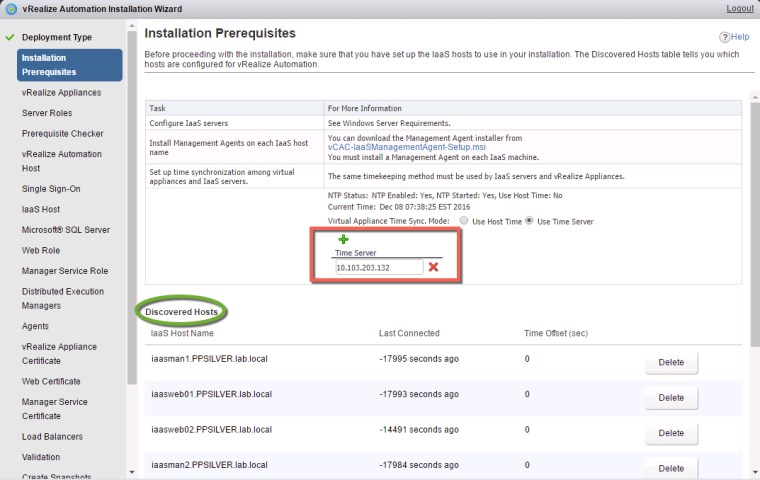Image resolution: width=760 pixels, height=480 pixels.
Task: Go to Validation step
Action: (41, 457)
